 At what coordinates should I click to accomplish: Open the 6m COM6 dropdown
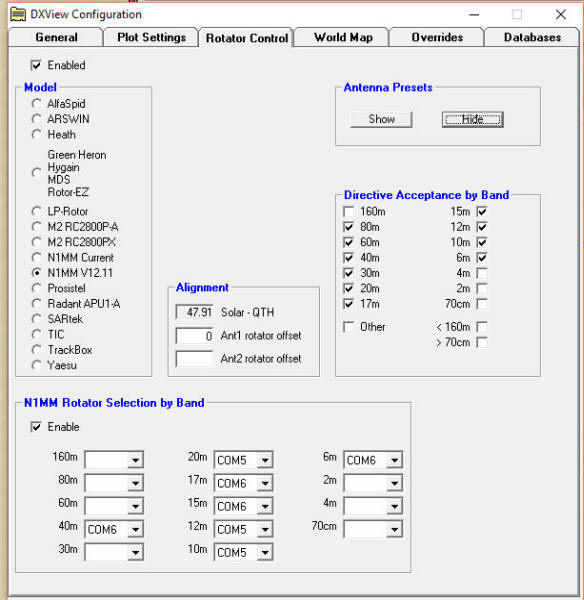click(394, 460)
